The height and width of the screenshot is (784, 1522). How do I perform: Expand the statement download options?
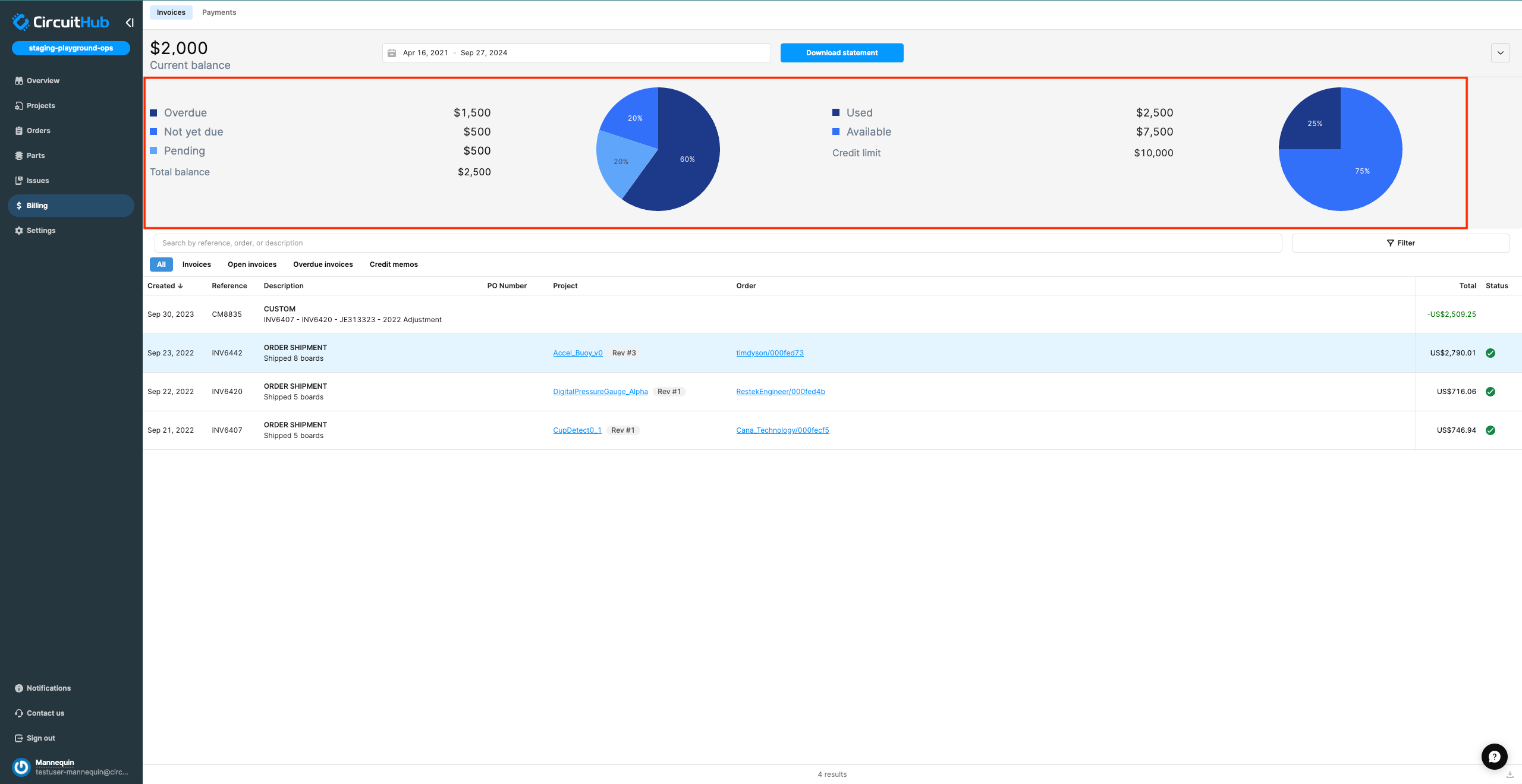click(x=1501, y=52)
